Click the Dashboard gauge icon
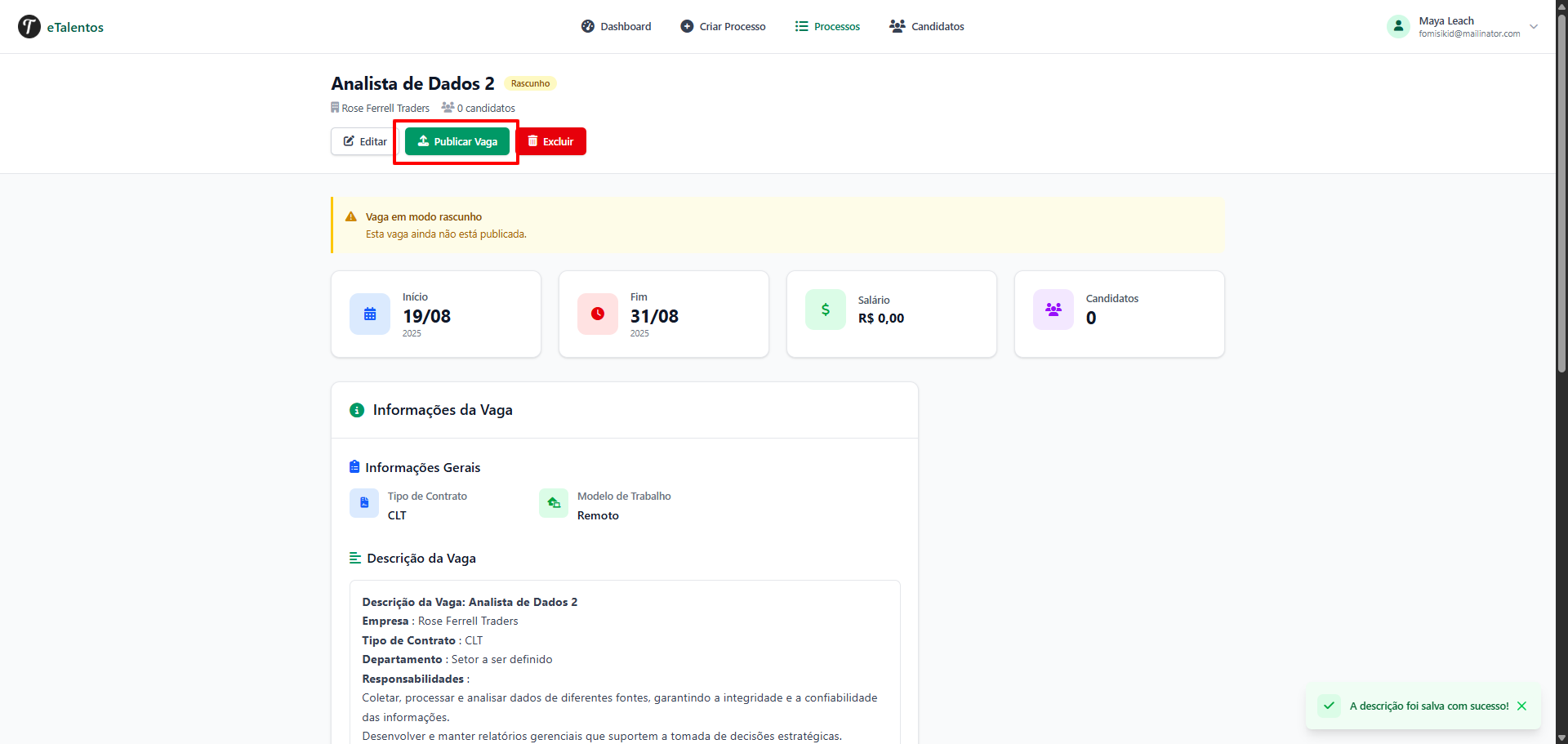The height and width of the screenshot is (744, 1568). [x=588, y=26]
